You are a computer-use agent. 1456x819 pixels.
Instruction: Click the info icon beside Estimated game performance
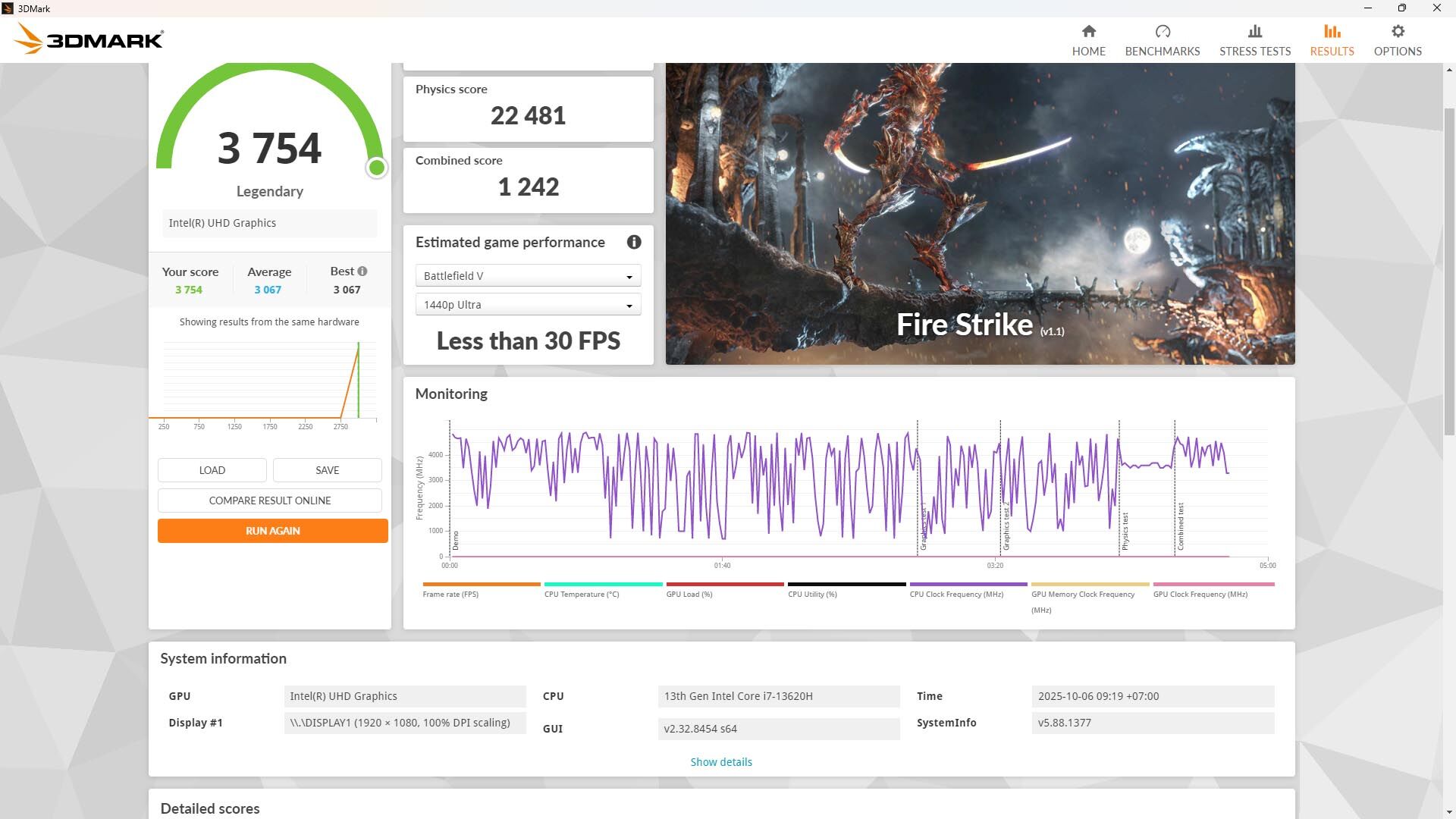tap(634, 243)
